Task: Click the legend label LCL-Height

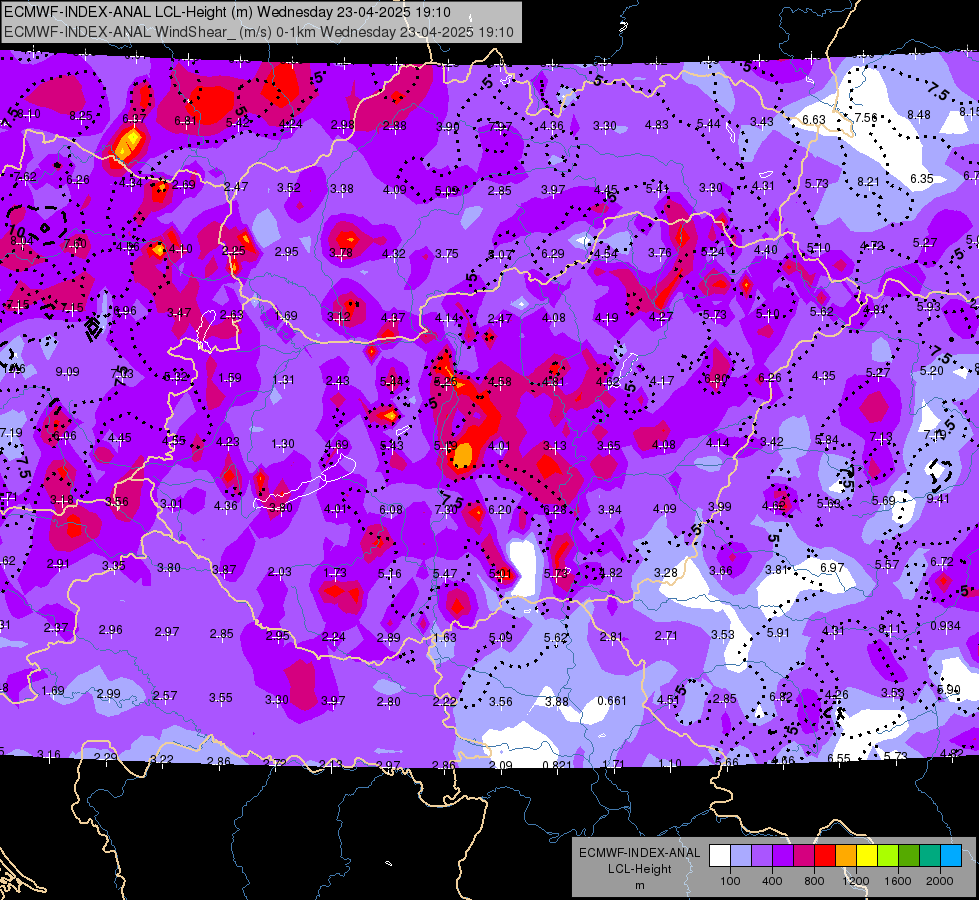Action: [639, 869]
